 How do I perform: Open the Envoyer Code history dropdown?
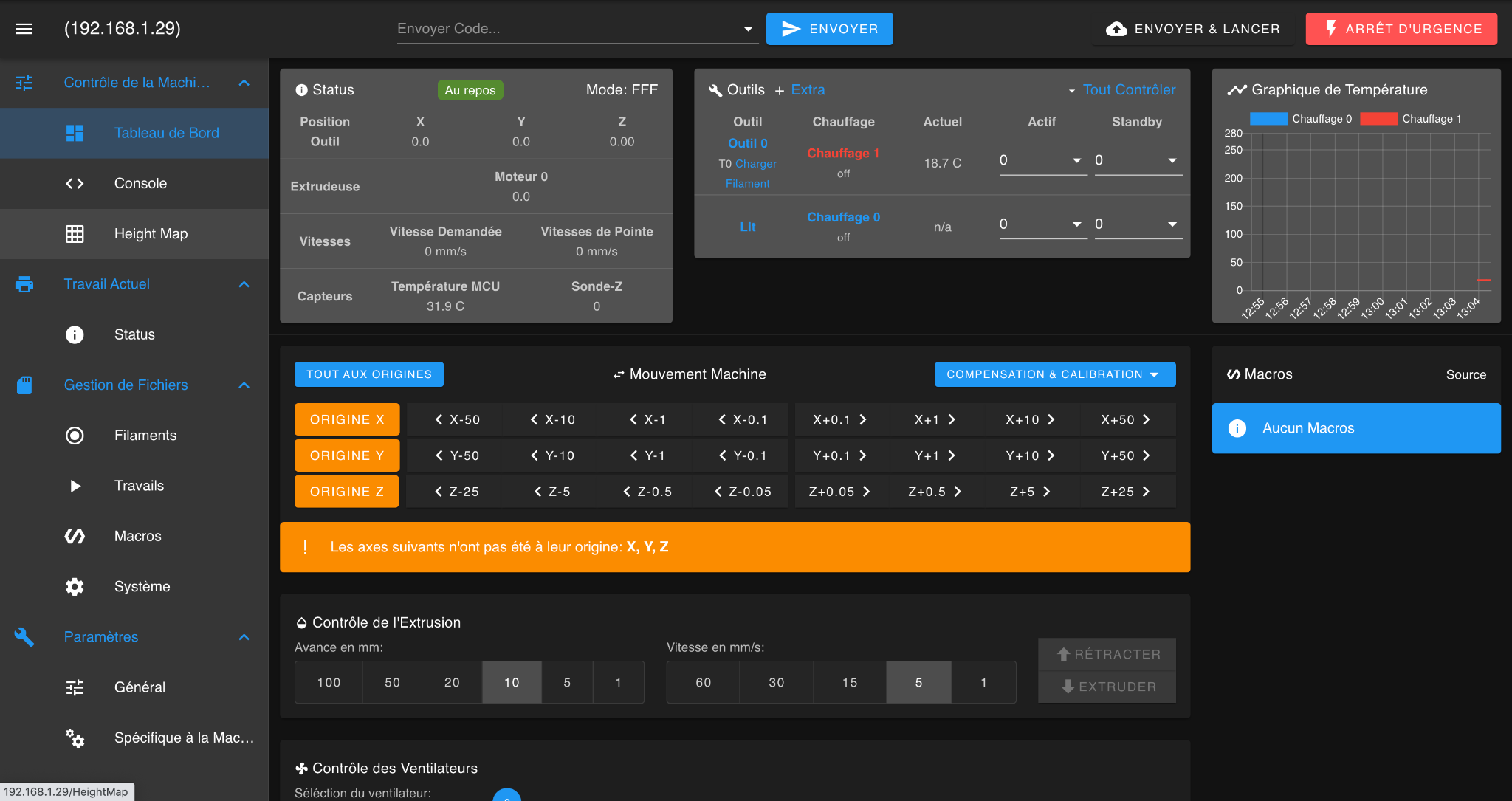(x=748, y=29)
